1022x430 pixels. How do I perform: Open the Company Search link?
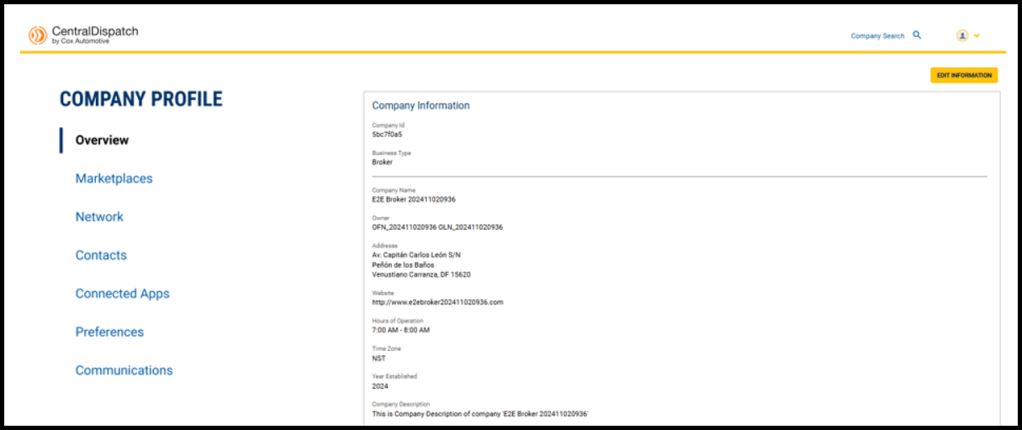point(877,36)
